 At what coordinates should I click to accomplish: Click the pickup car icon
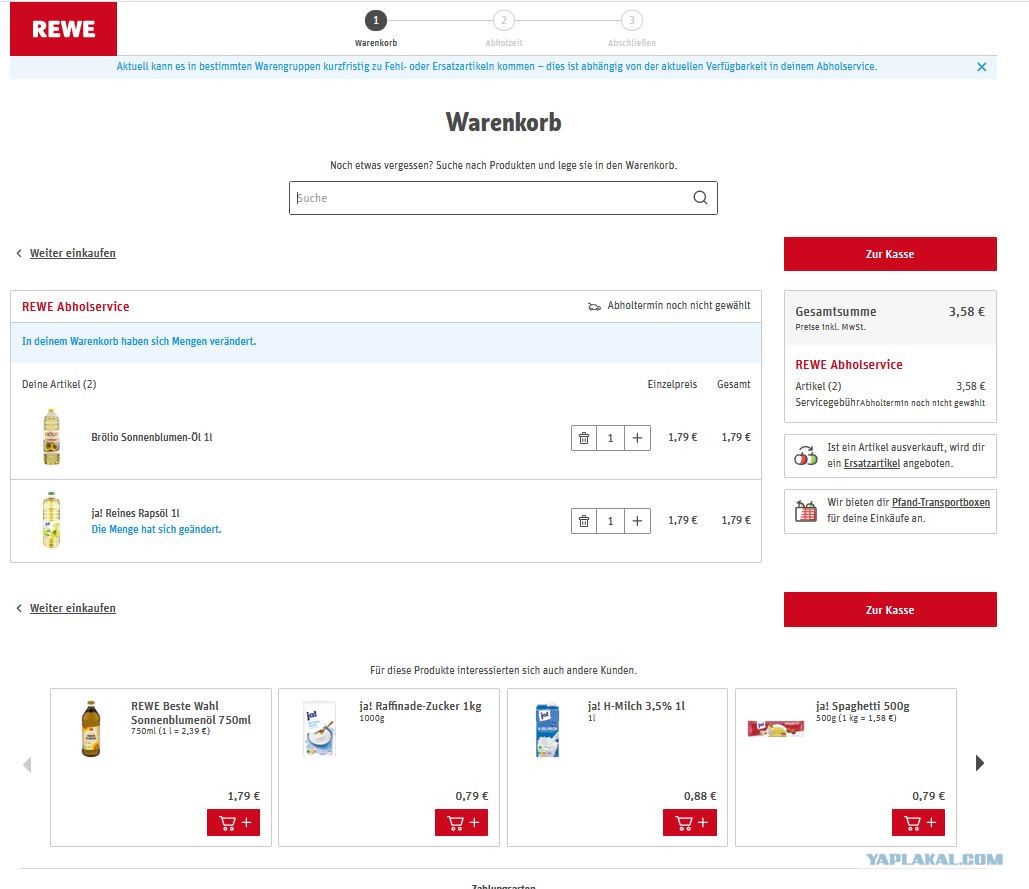coord(594,306)
